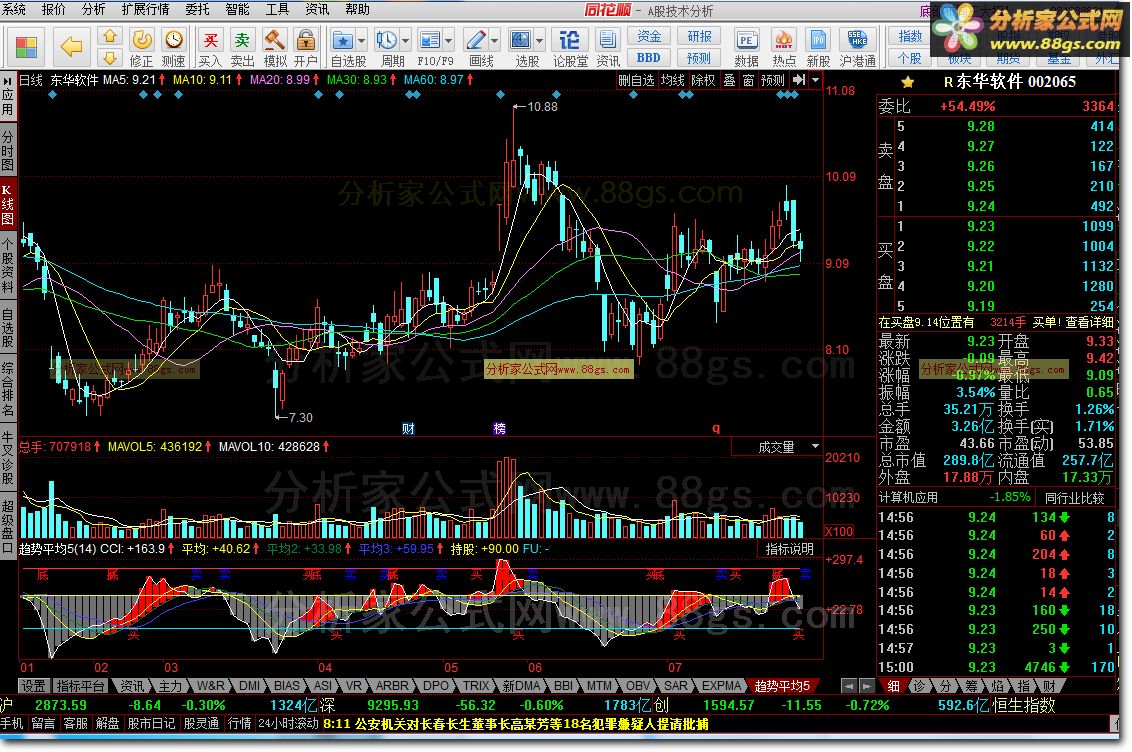Click 指标说明 indicator description
The height and width of the screenshot is (752, 1132).
click(790, 549)
